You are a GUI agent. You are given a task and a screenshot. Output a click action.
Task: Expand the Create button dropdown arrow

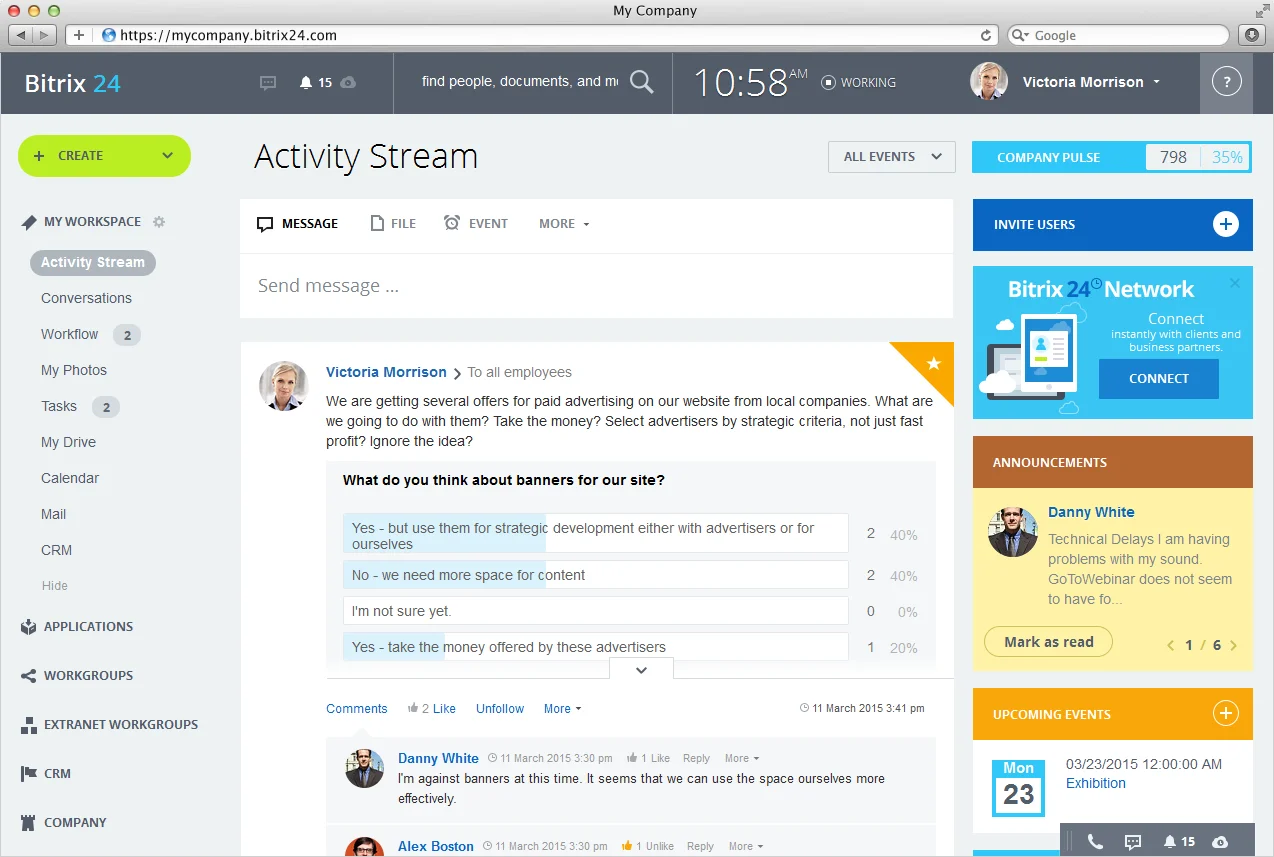point(168,156)
